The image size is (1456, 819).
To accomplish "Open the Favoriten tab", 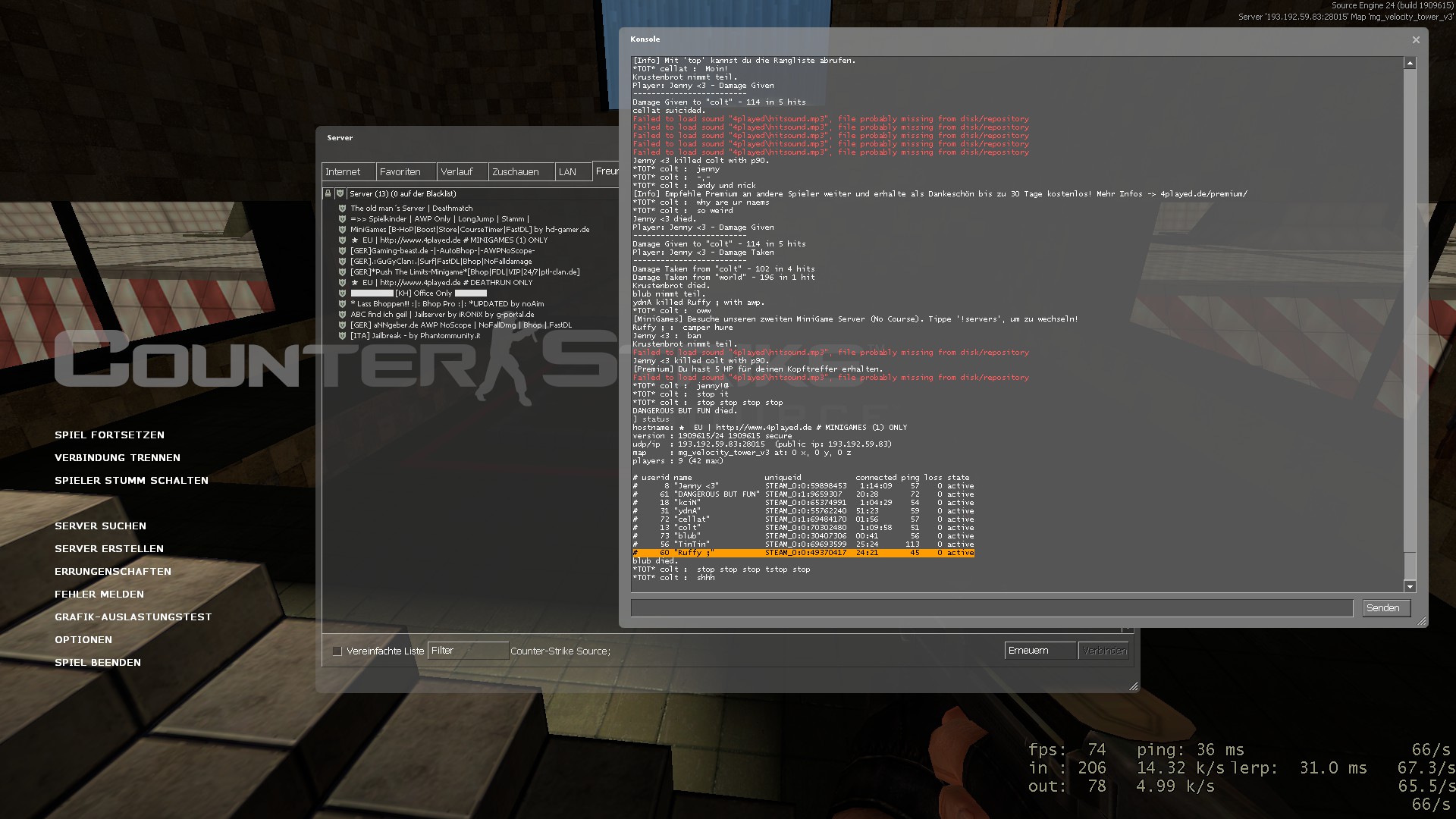I will pyautogui.click(x=406, y=172).
